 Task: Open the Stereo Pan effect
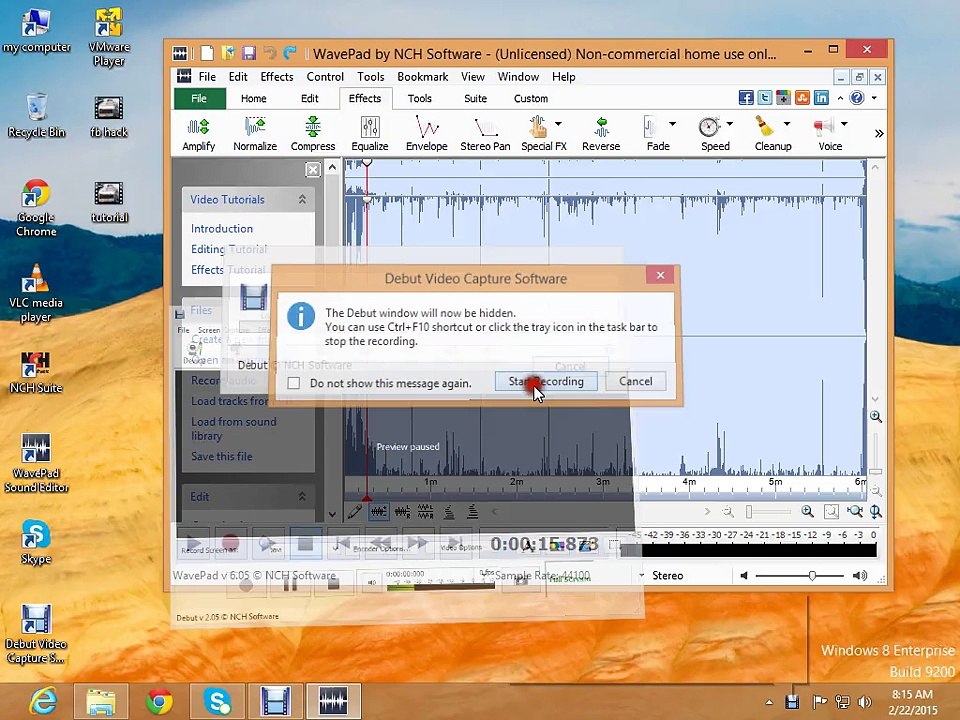coord(485,133)
